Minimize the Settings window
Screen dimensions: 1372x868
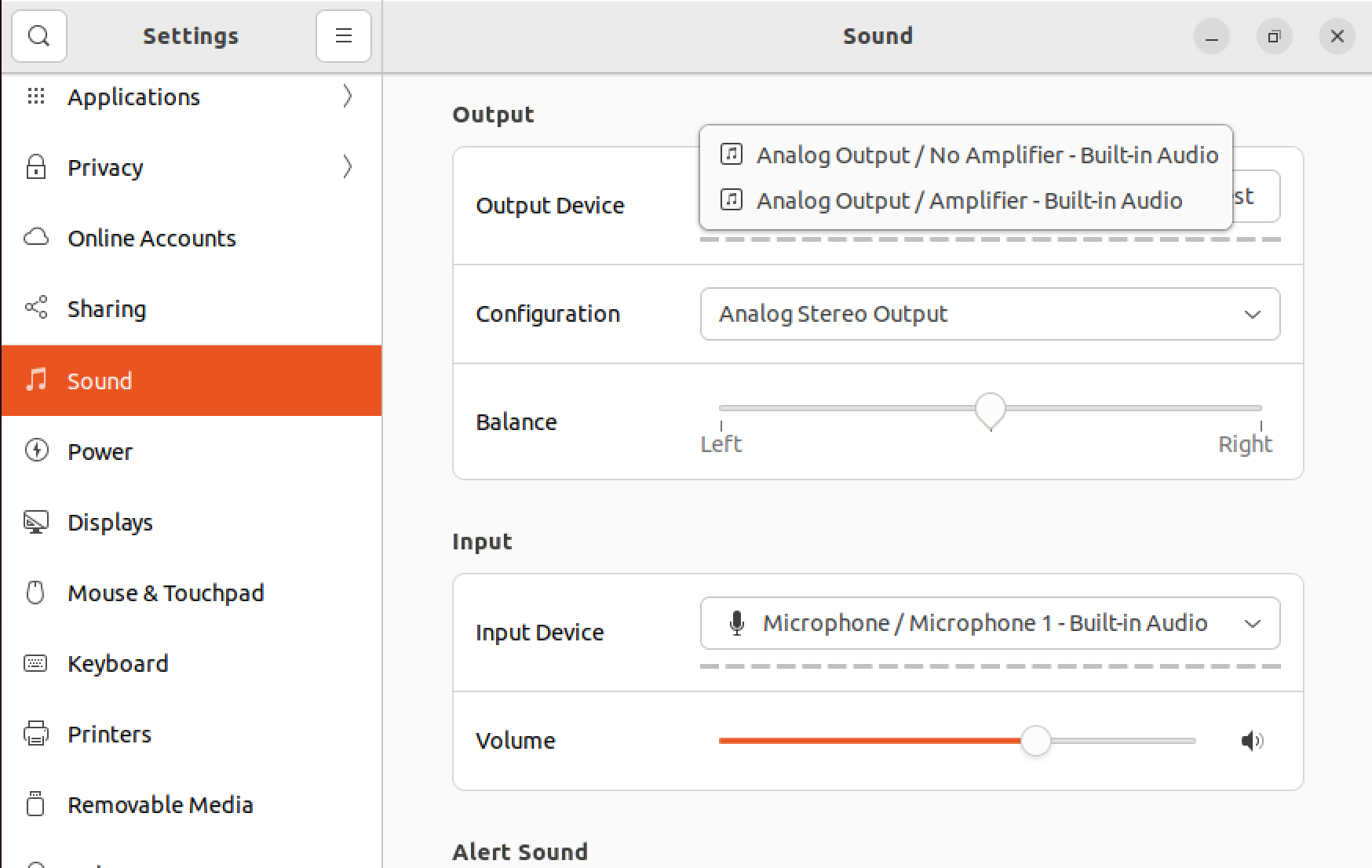(1211, 36)
